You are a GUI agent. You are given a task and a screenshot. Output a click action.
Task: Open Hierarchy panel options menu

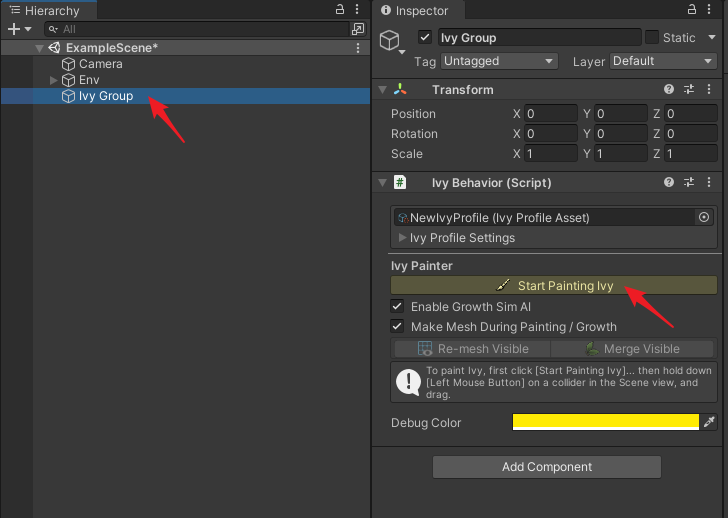(x=357, y=9)
